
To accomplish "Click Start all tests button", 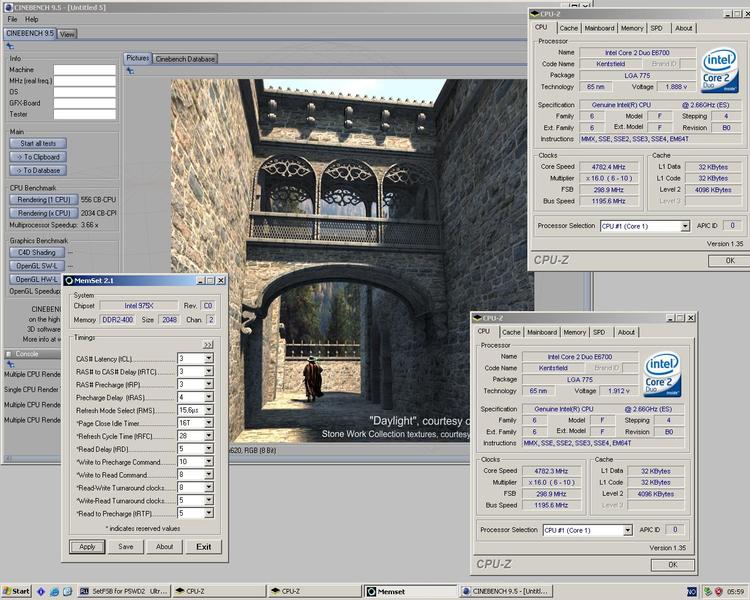I will [38, 143].
